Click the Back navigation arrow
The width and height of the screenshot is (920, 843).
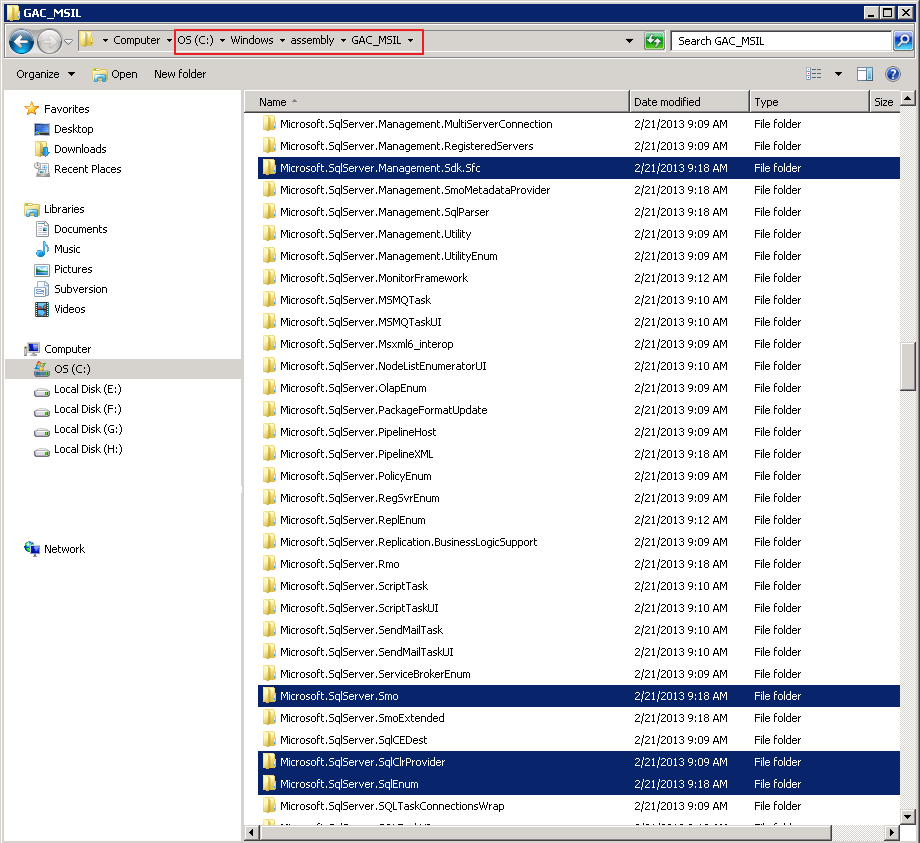22,41
